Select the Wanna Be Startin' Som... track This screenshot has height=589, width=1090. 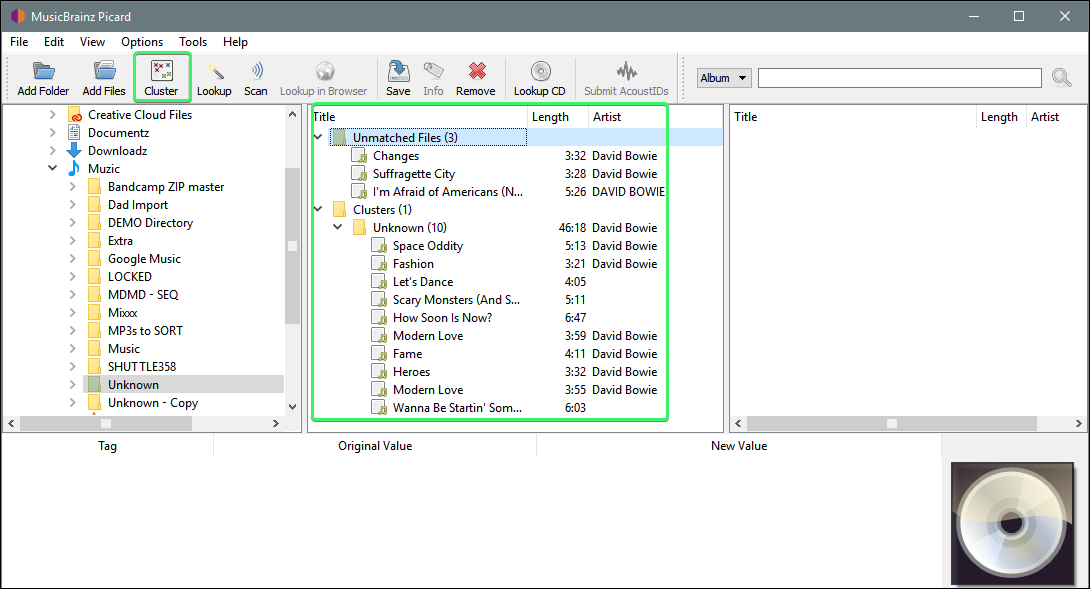457,408
